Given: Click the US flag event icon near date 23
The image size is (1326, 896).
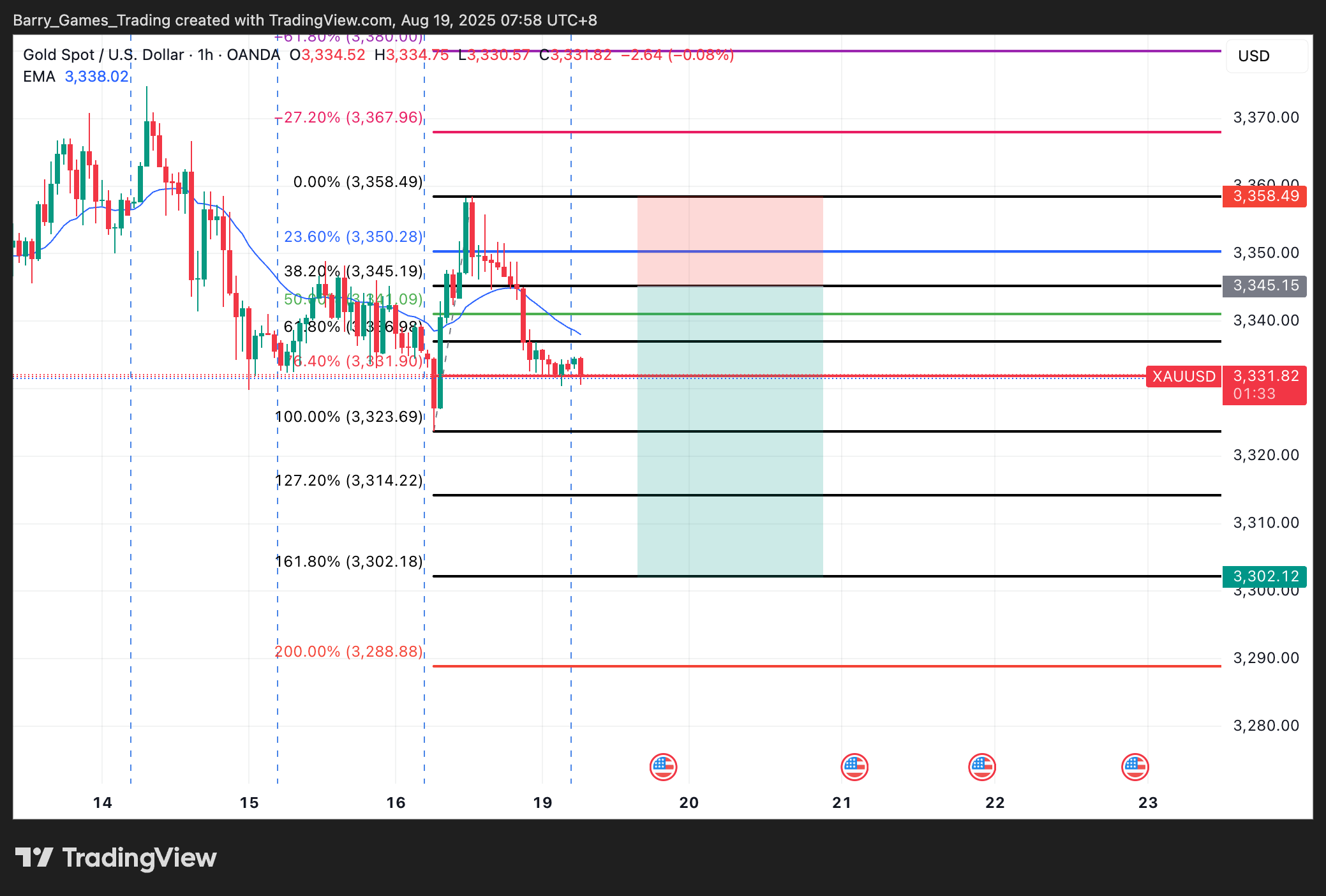Looking at the screenshot, I should [x=1135, y=767].
